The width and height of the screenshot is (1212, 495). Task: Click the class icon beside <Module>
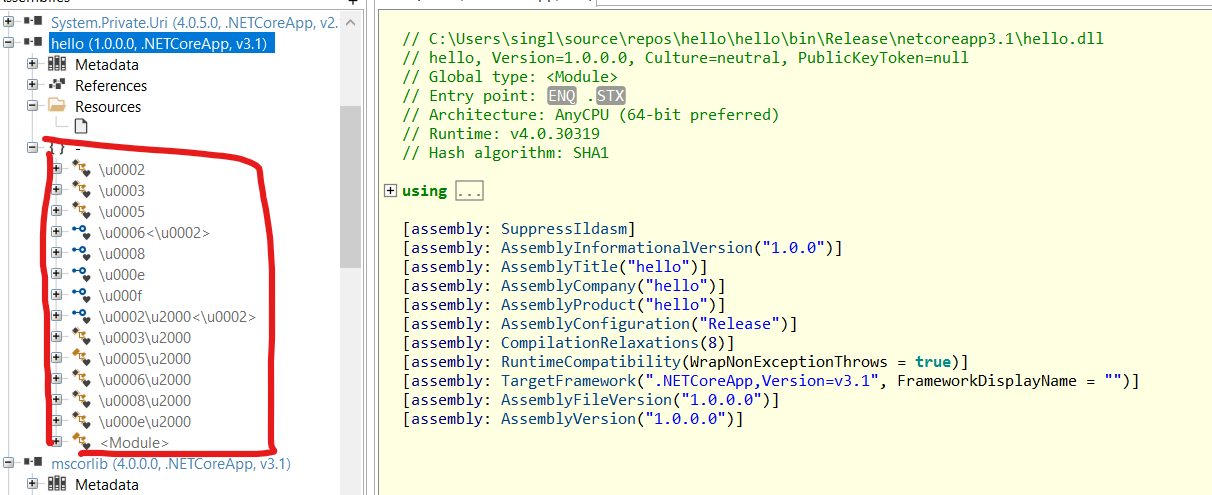[82, 442]
